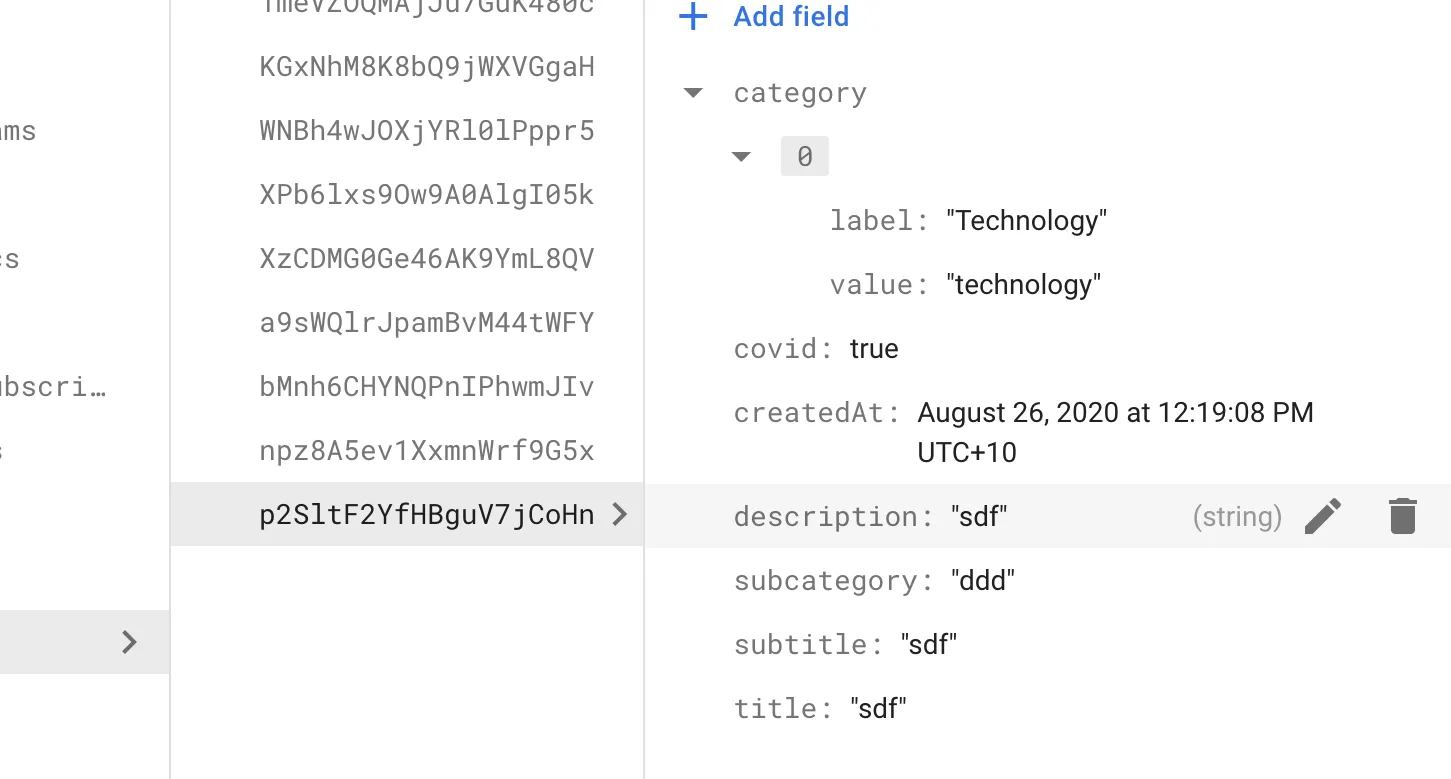Collapse the array index 0 arrow

coord(741,157)
